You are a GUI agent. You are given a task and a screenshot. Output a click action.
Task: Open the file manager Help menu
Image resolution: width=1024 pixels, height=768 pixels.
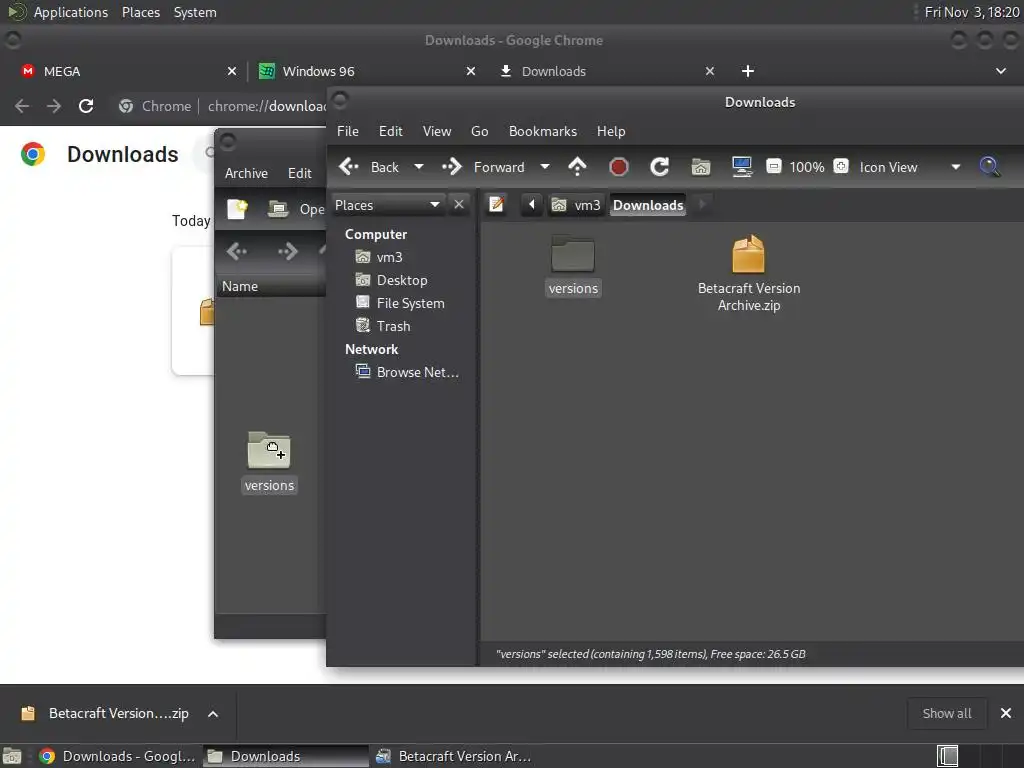coord(611,131)
